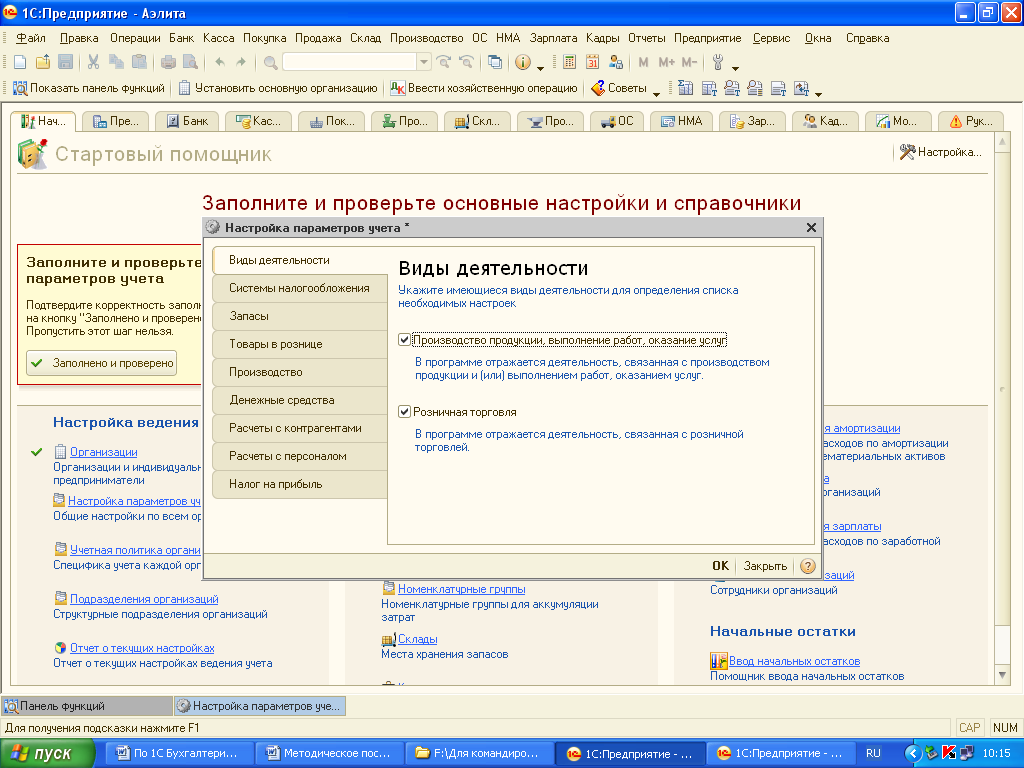
Task: Select the Запасы section in dialog
Action: click(x=299, y=316)
